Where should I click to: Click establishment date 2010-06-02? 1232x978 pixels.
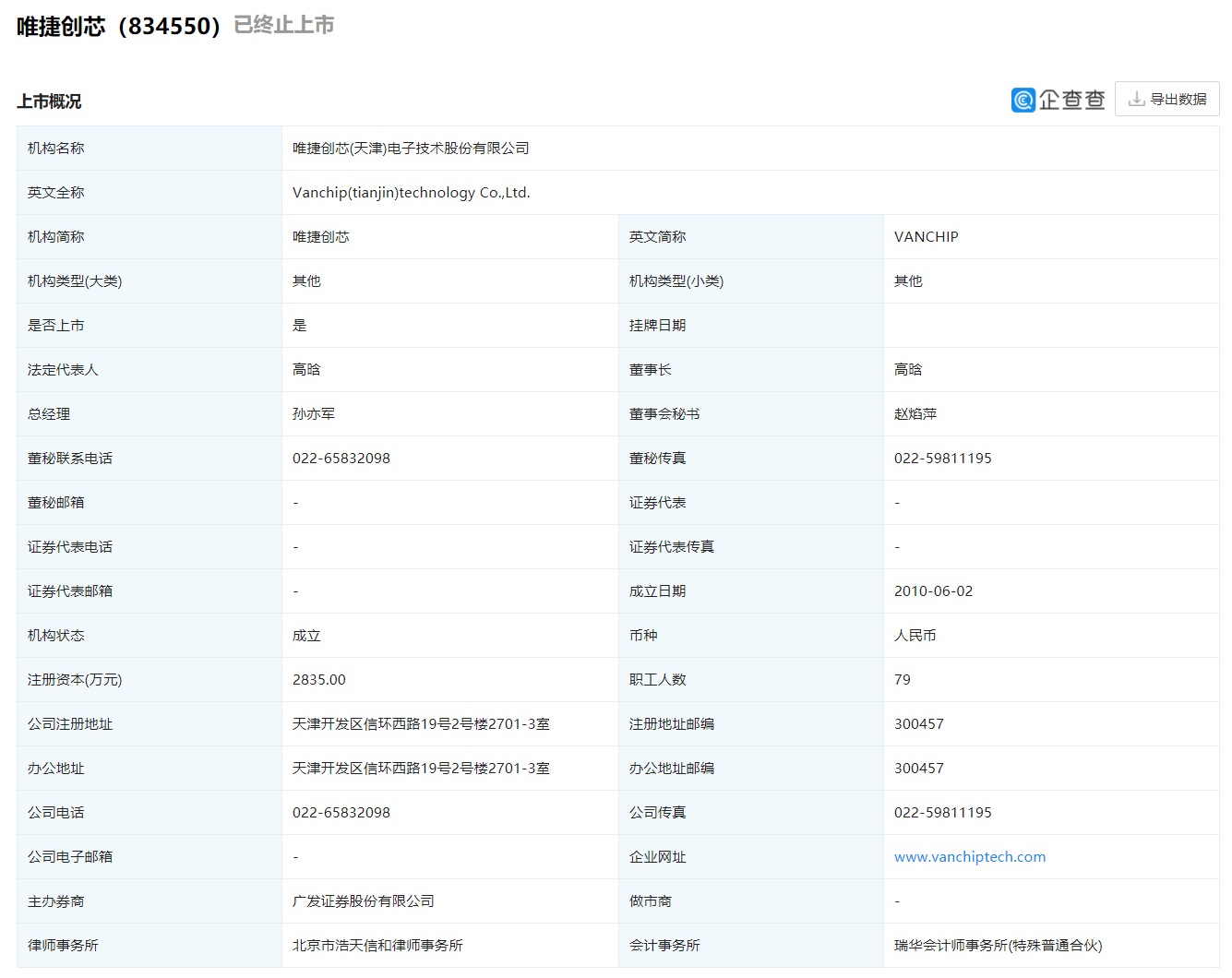[934, 591]
